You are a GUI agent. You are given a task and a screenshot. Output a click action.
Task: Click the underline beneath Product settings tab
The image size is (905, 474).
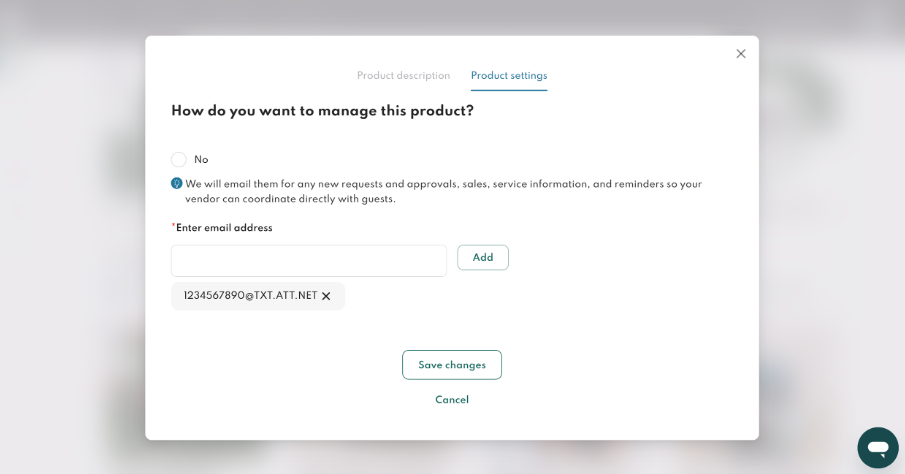pyautogui.click(x=509, y=90)
